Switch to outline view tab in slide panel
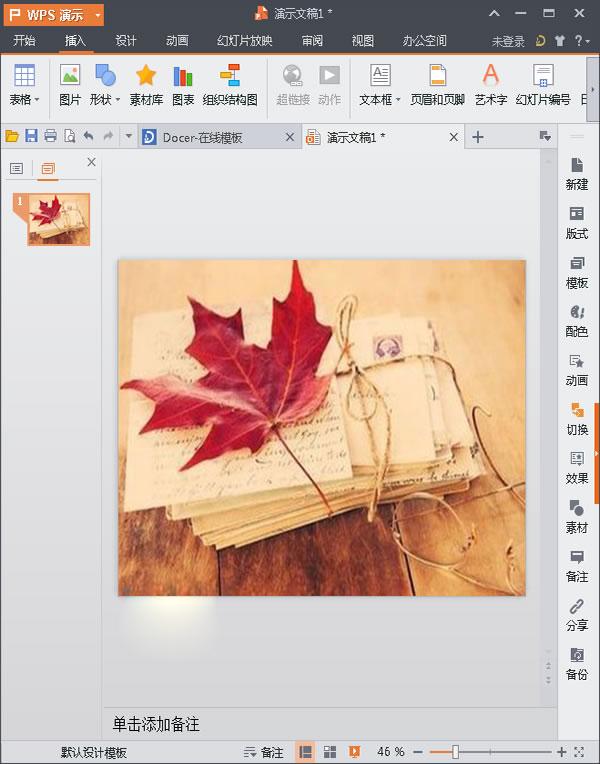600x764 pixels. [x=17, y=169]
